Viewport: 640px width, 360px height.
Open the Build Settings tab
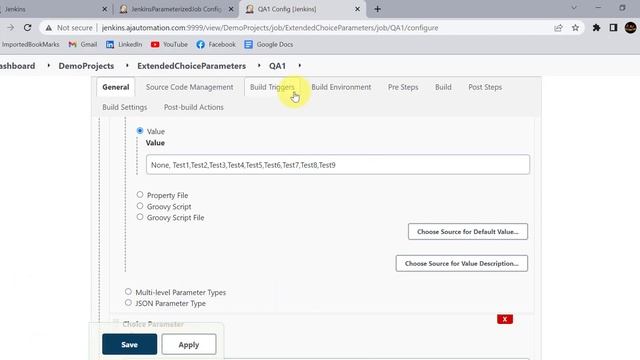click(124, 107)
